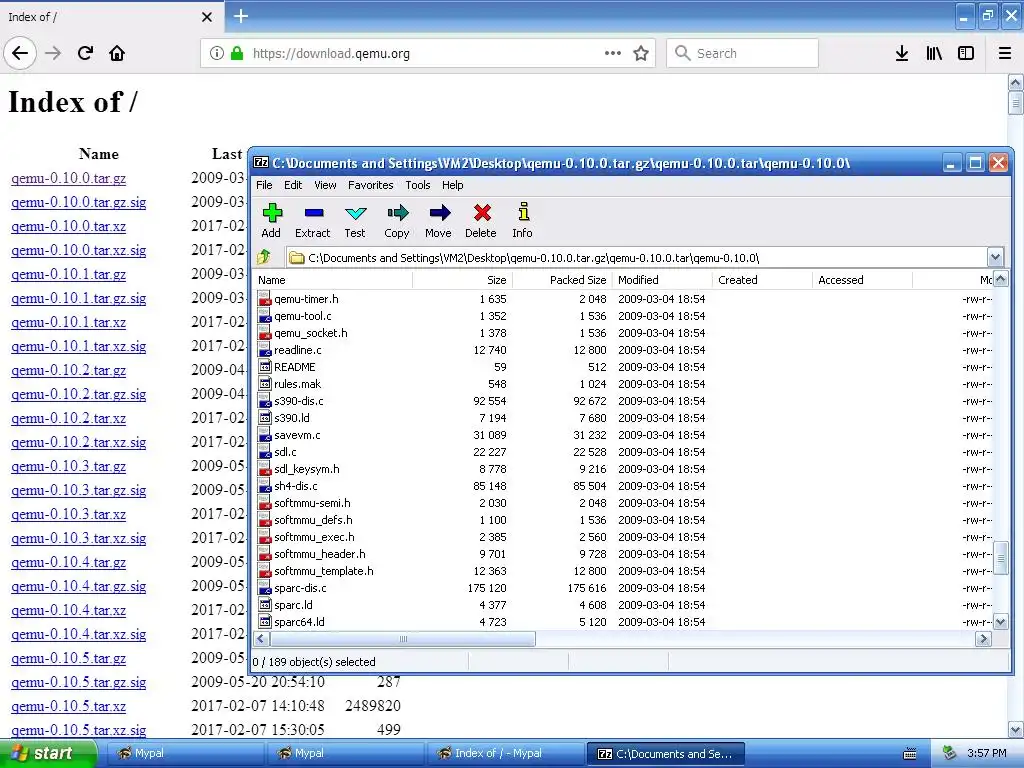This screenshot has height=768, width=1024.
Task: Click the 7-Zip horizontal scrollbar thumb
Action: (402, 639)
